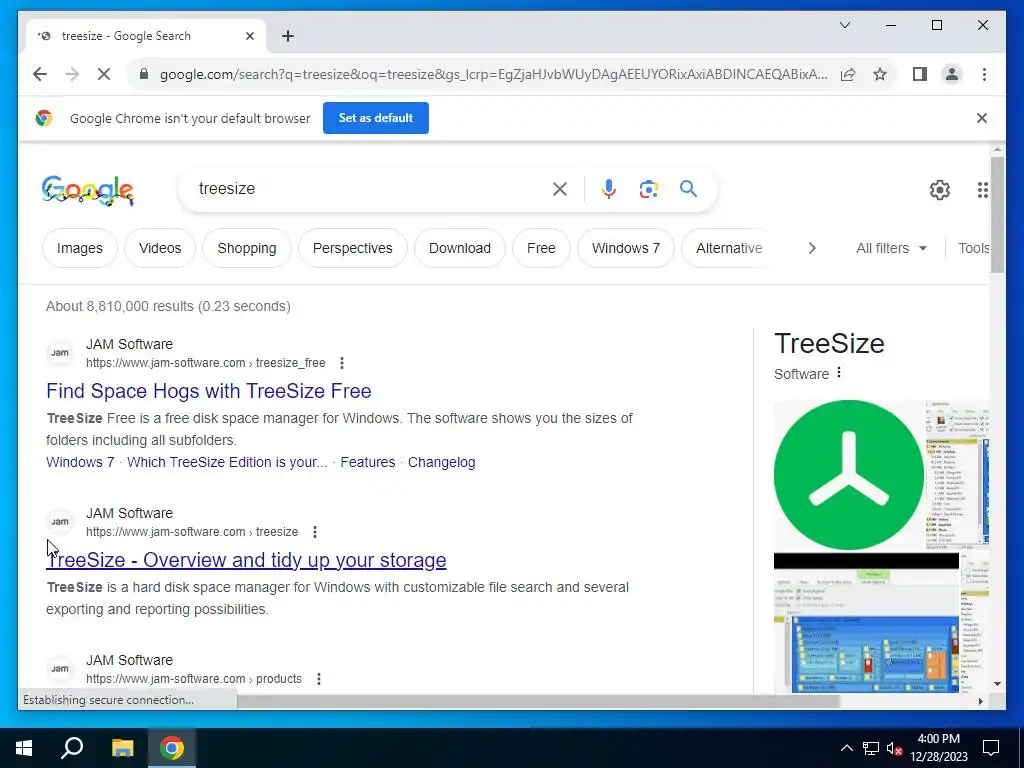Open a new tab with the plus button

tap(288, 36)
